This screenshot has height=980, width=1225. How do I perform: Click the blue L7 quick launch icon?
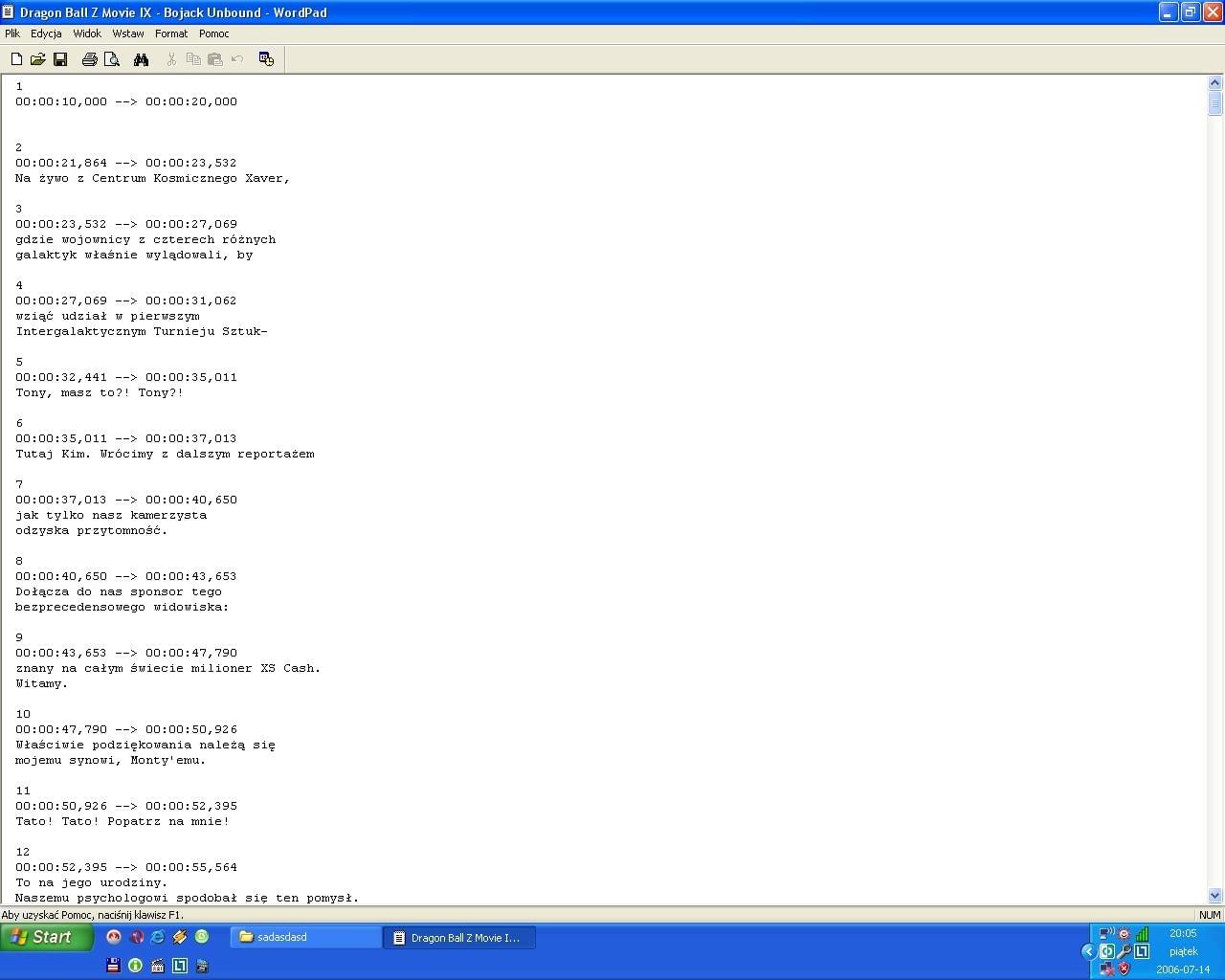[180, 966]
